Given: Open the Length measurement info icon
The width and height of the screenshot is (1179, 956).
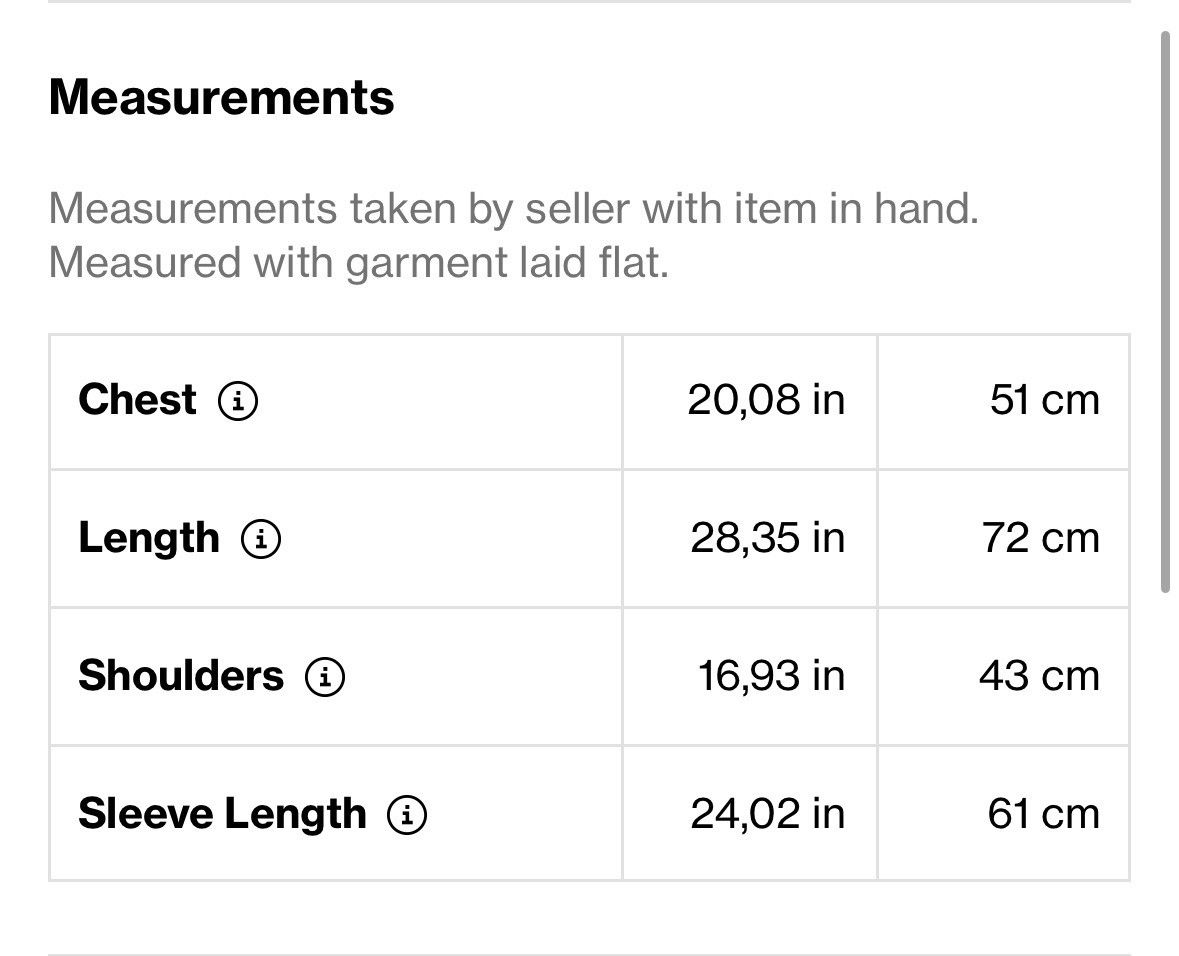Looking at the screenshot, I should coord(261,539).
